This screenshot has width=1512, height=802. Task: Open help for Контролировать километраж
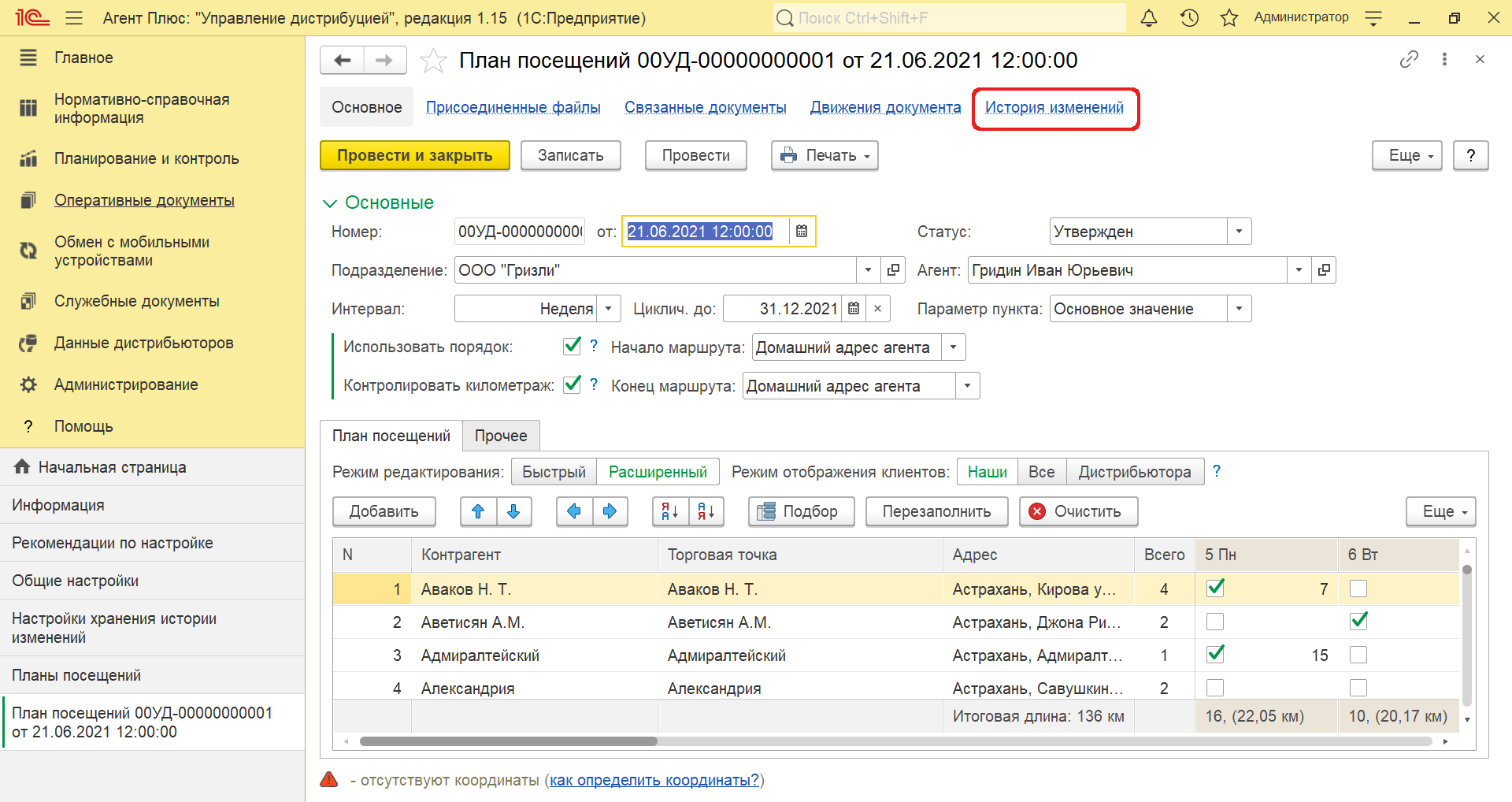pyautogui.click(x=594, y=384)
